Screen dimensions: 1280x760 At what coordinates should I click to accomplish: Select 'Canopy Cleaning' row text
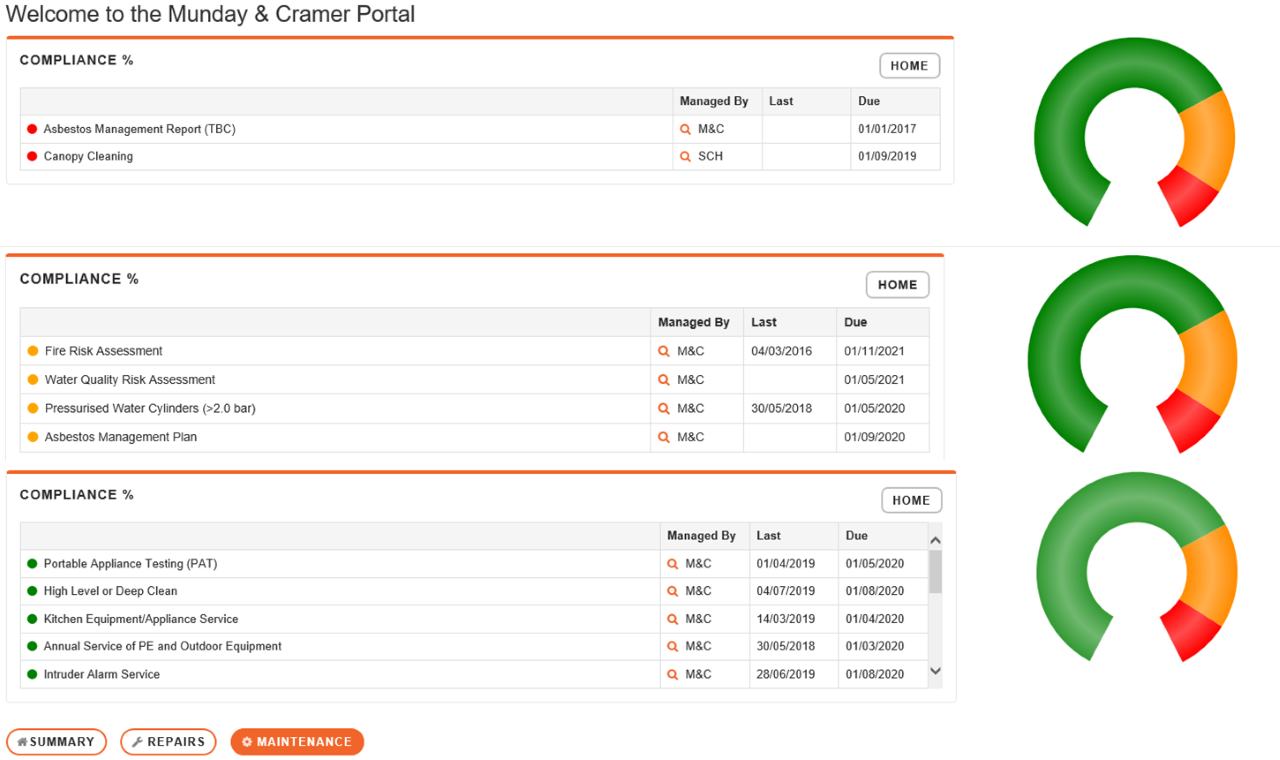coord(88,157)
